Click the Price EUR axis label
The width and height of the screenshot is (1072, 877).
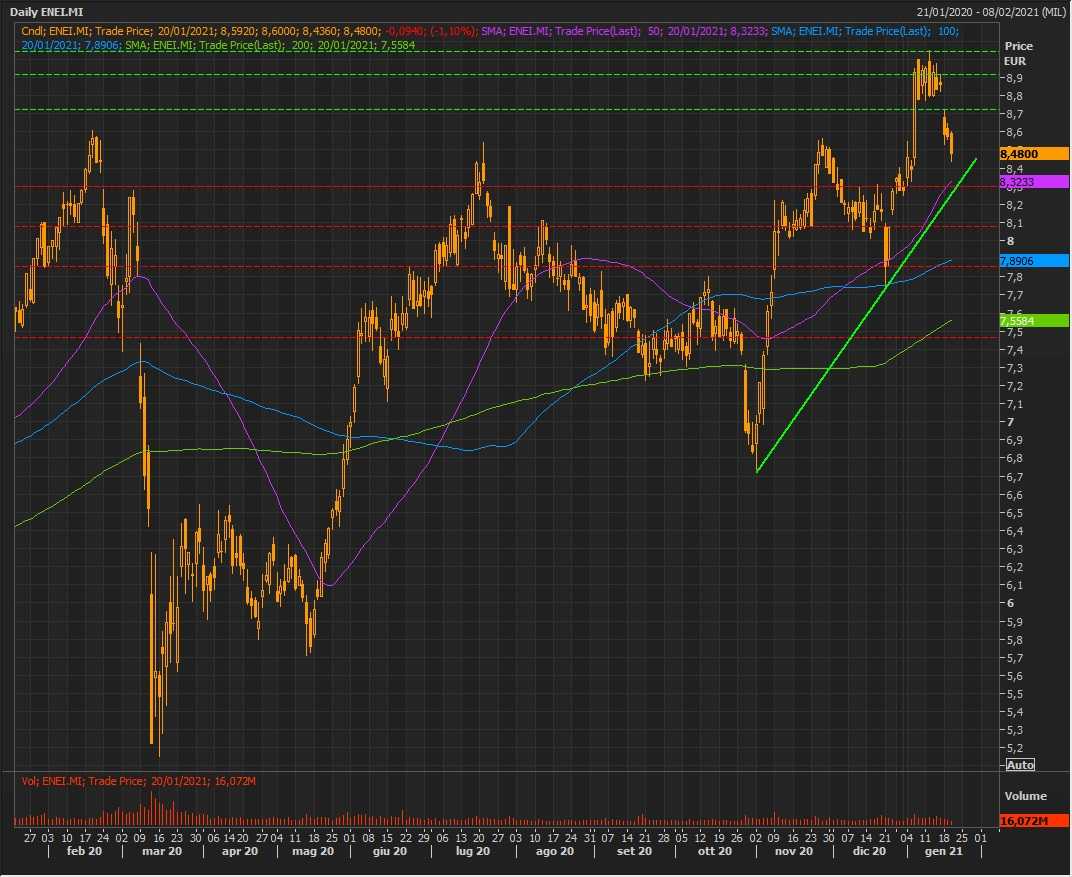pyautogui.click(x=1019, y=53)
